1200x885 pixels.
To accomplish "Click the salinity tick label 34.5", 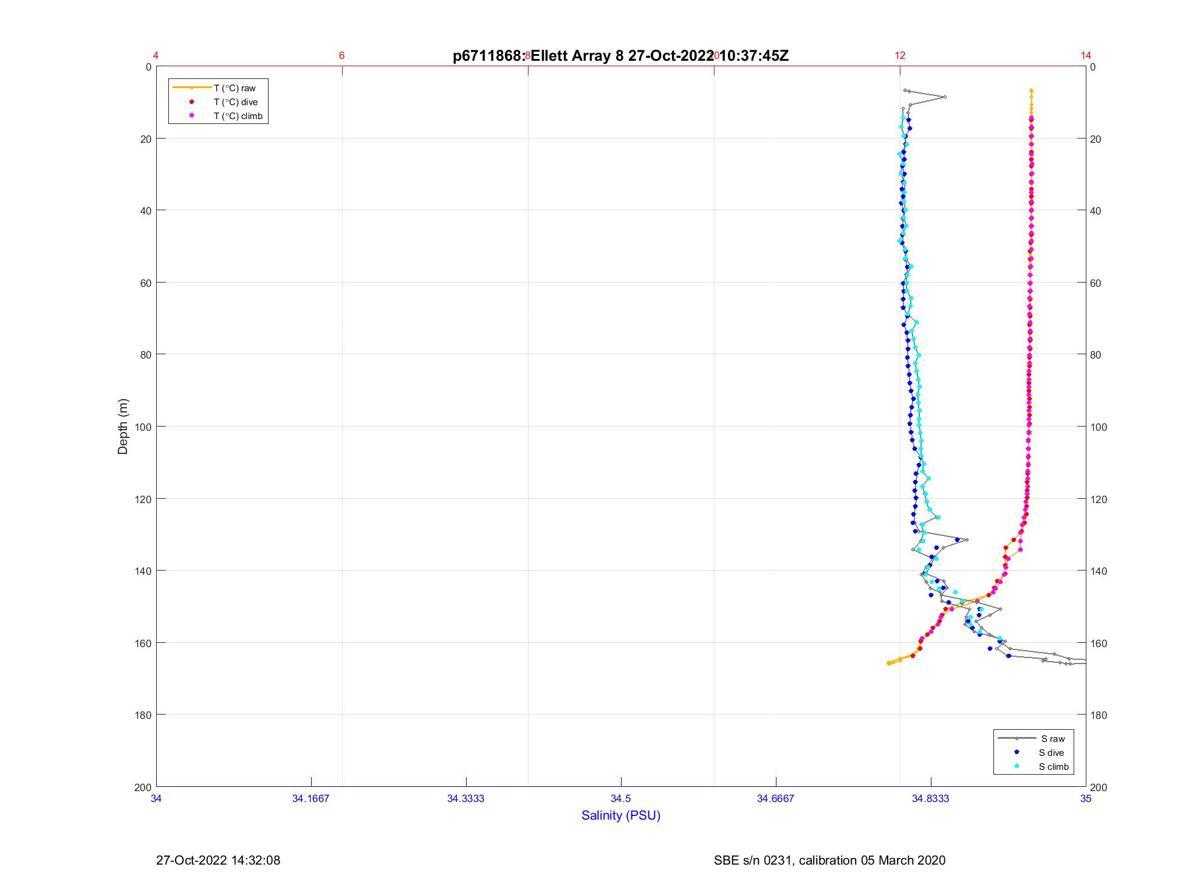I will (621, 798).
